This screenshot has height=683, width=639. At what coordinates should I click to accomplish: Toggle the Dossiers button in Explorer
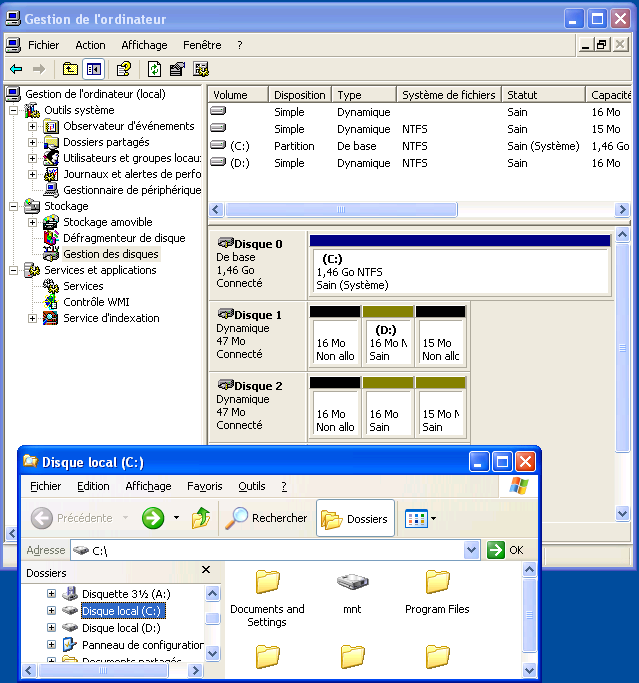pyautogui.click(x=355, y=518)
